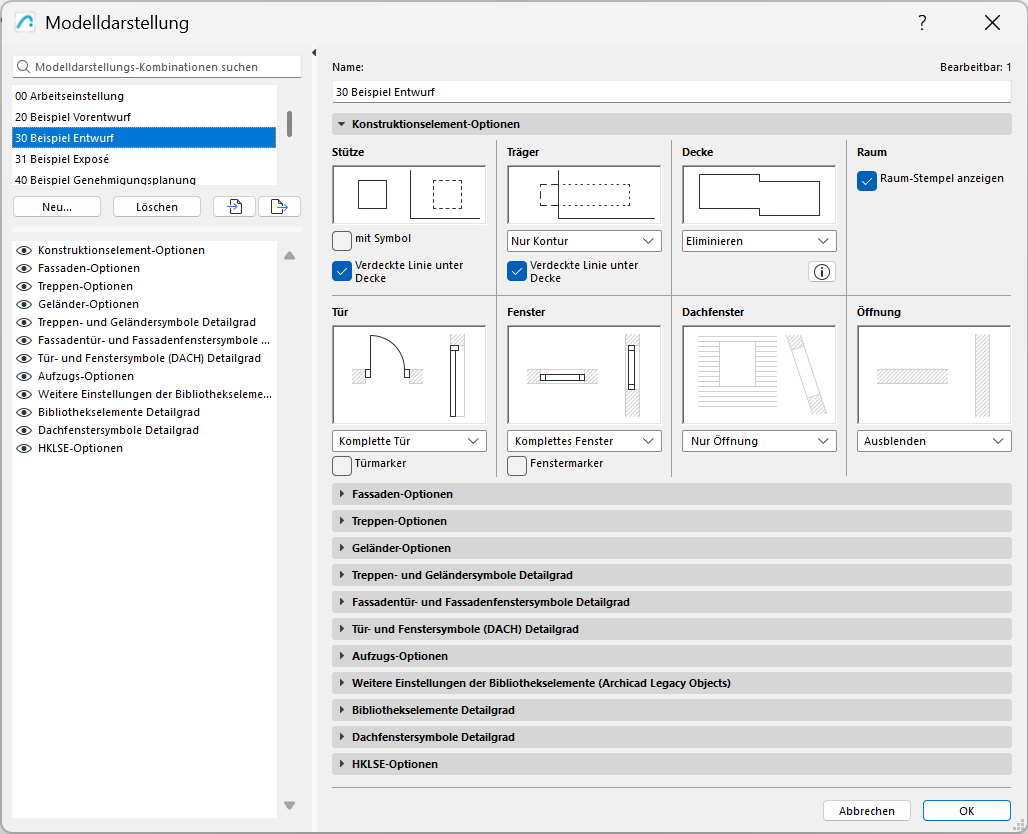Click the eye icon beside Fassaden-Optionen
The height and width of the screenshot is (834, 1028).
pos(23,268)
